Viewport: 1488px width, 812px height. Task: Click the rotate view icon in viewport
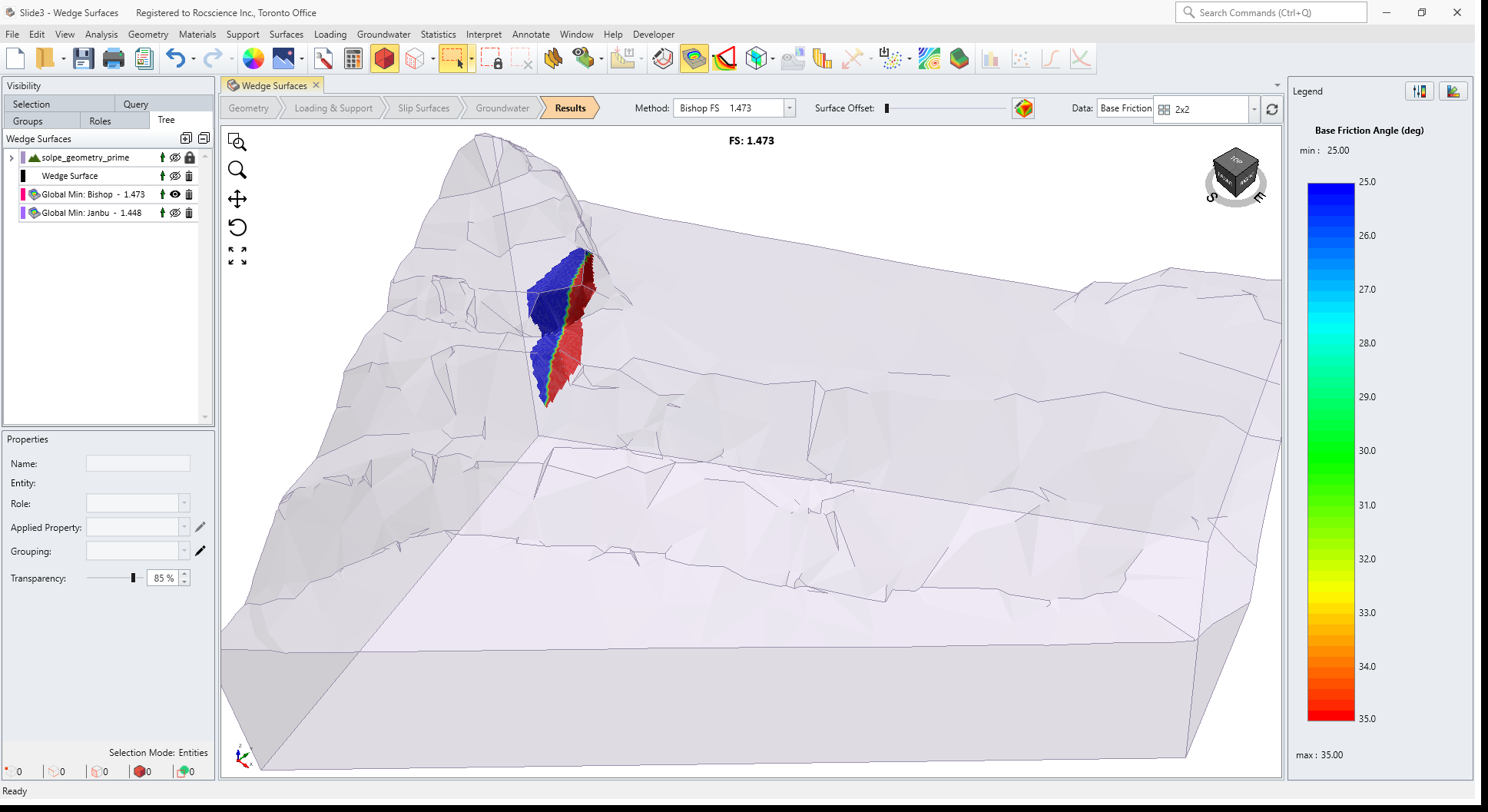click(x=237, y=227)
